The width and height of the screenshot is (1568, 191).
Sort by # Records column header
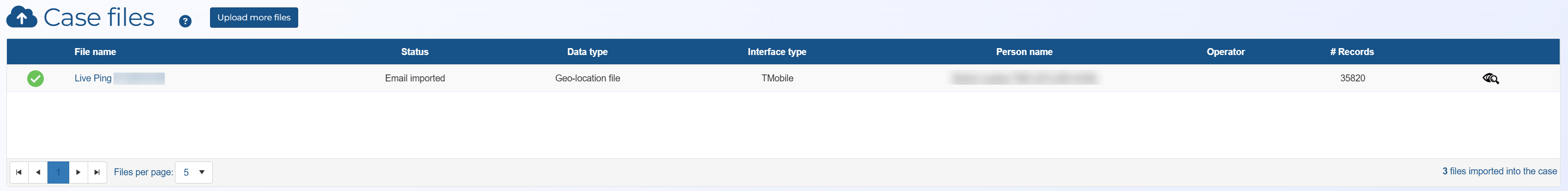(x=1352, y=52)
